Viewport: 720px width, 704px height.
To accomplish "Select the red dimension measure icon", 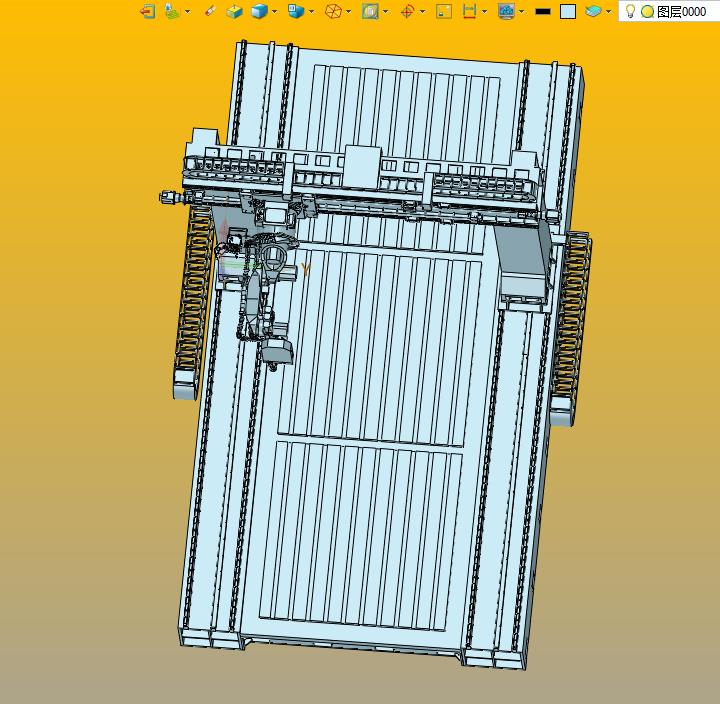I will [x=469, y=11].
